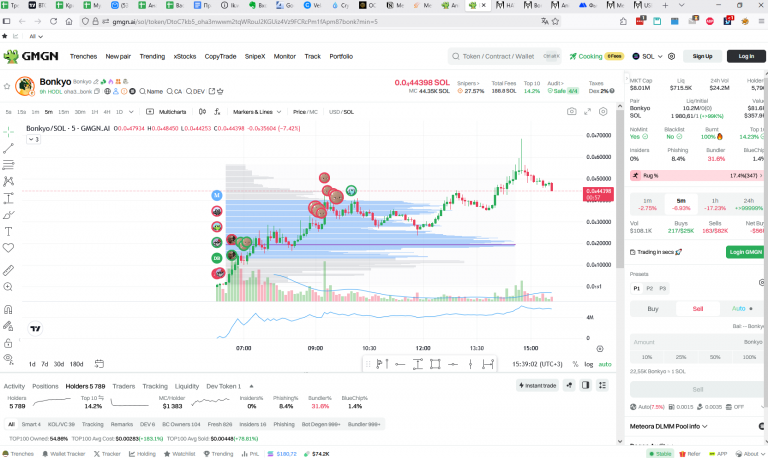Switch to the Activity tab
The image size is (768, 458).
pyautogui.click(x=14, y=386)
